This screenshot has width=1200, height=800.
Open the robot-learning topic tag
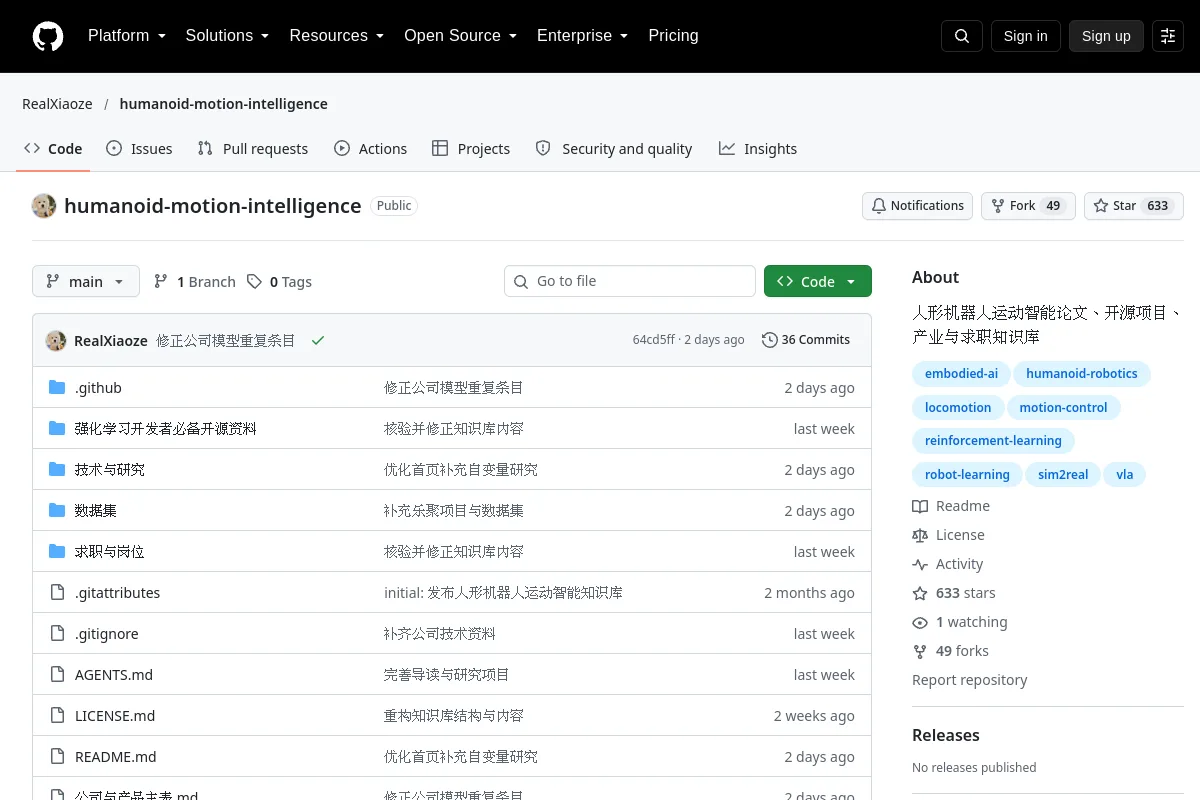coord(967,475)
